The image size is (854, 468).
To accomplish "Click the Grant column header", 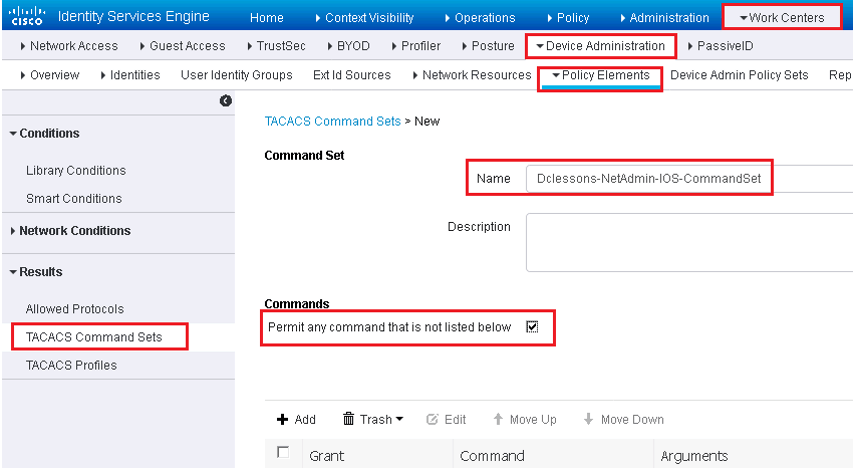I will click(x=326, y=455).
